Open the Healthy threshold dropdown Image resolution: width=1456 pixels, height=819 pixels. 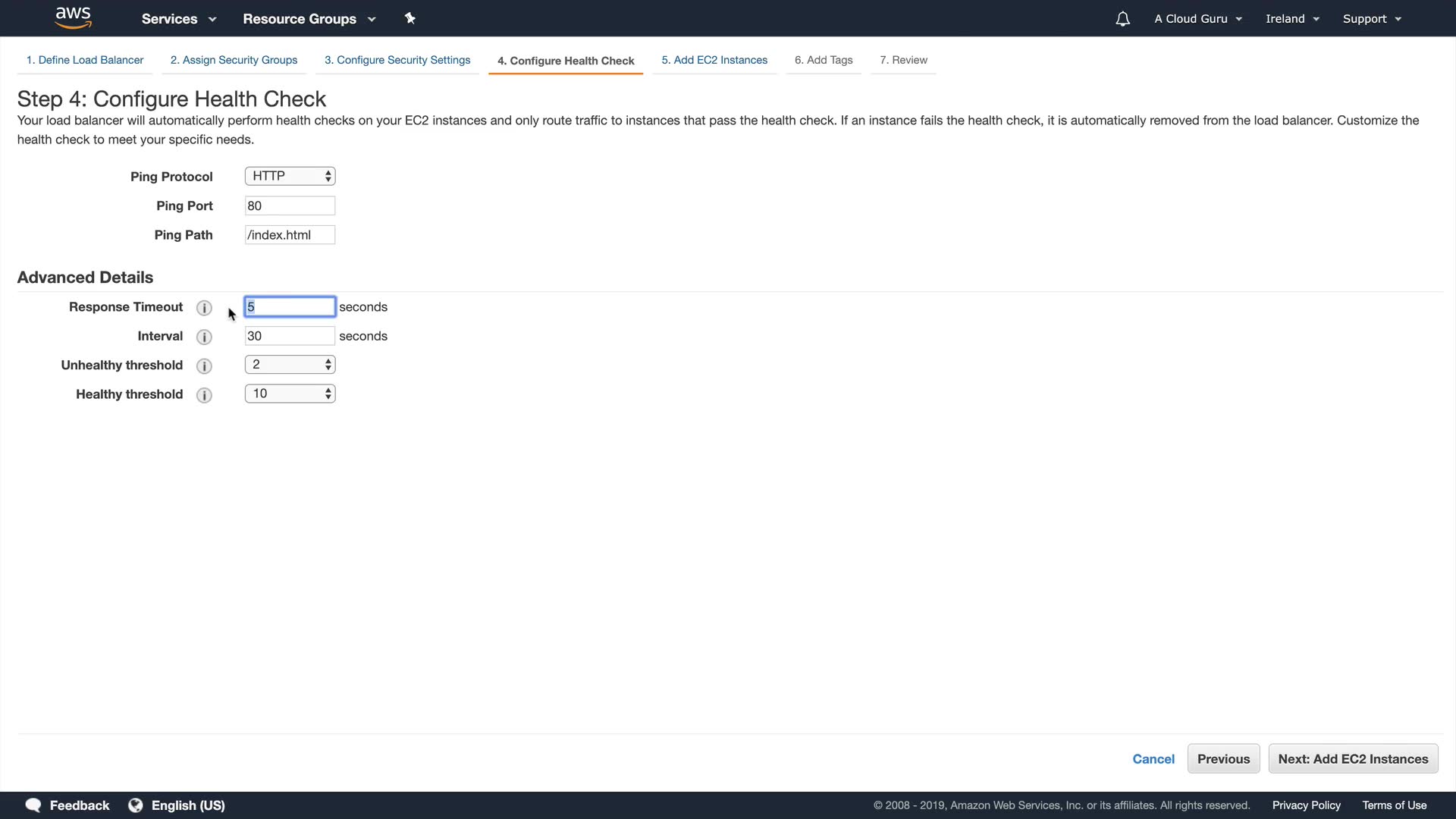290,394
